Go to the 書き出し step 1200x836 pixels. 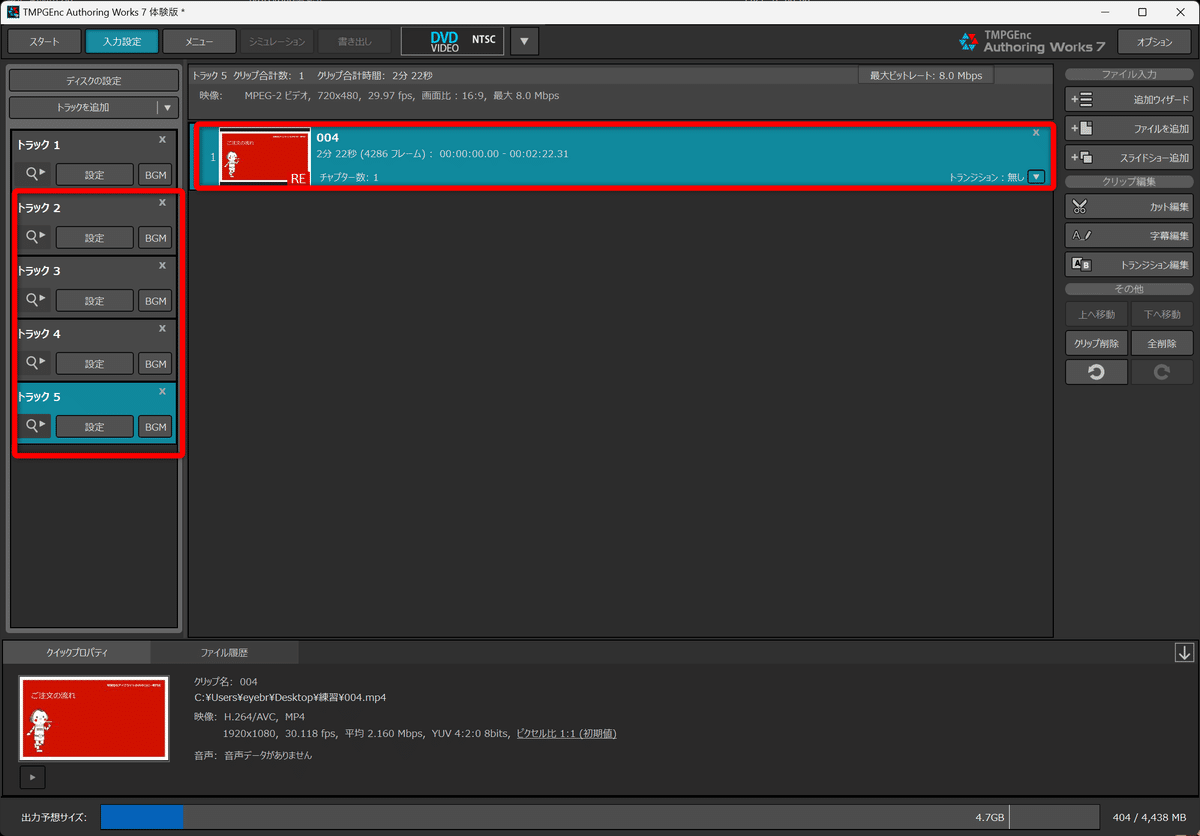point(355,41)
